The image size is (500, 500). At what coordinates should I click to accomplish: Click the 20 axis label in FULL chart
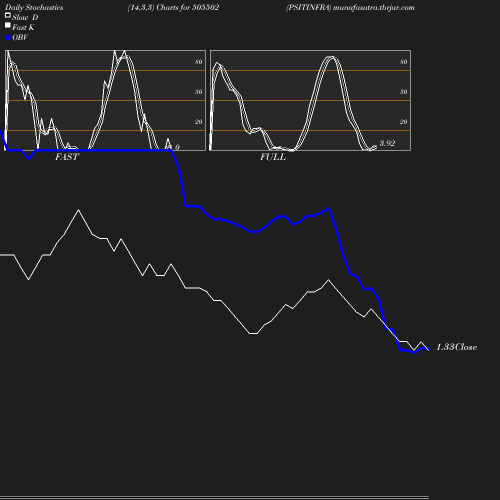point(404,122)
